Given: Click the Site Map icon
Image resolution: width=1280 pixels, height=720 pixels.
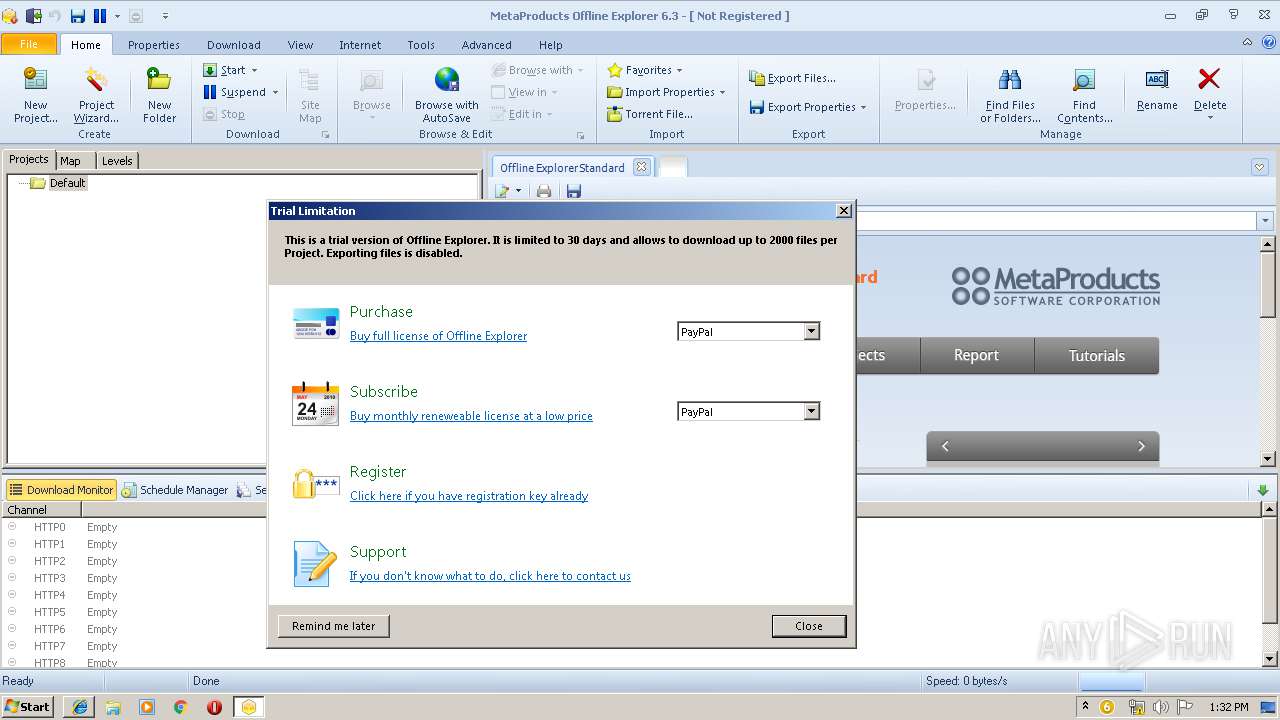Looking at the screenshot, I should tap(310, 81).
